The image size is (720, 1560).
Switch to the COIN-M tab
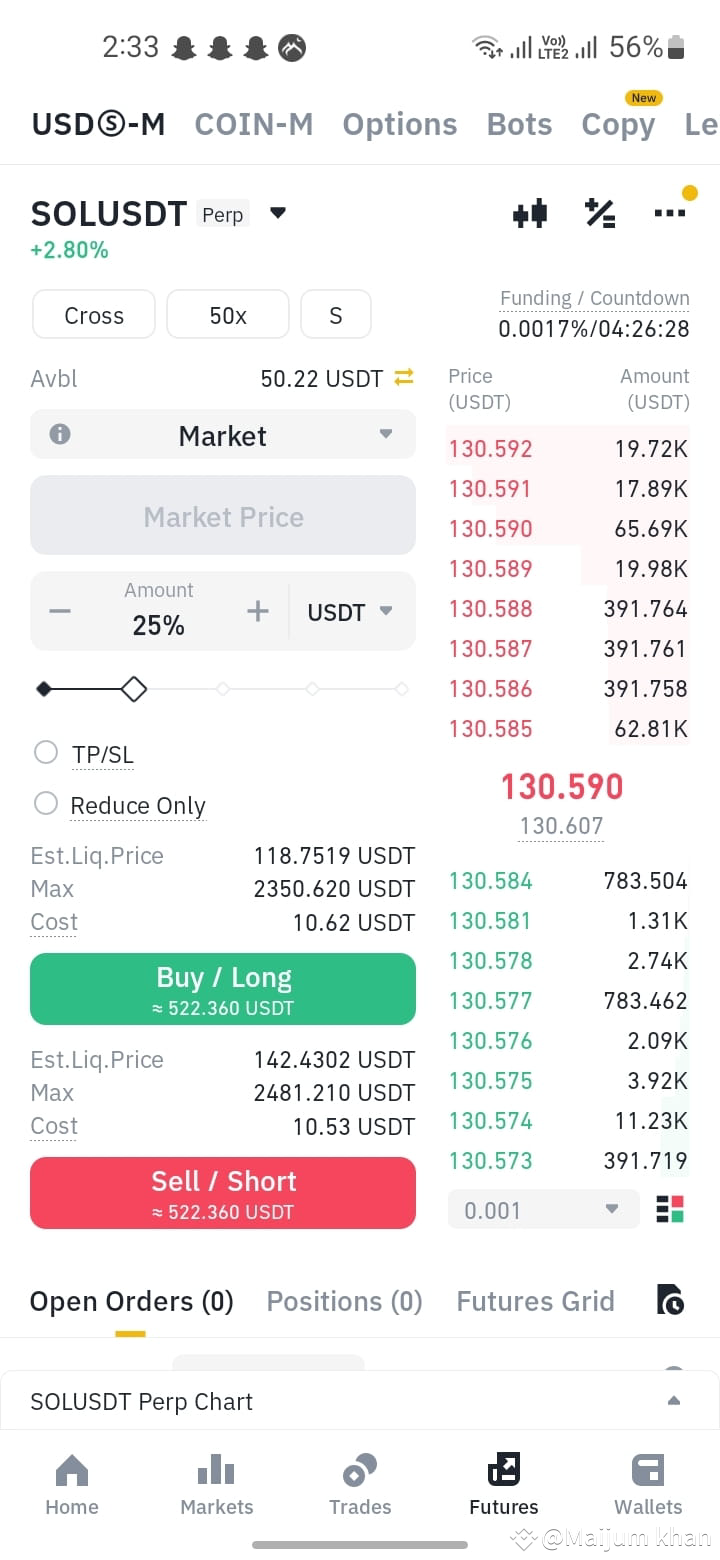click(254, 124)
